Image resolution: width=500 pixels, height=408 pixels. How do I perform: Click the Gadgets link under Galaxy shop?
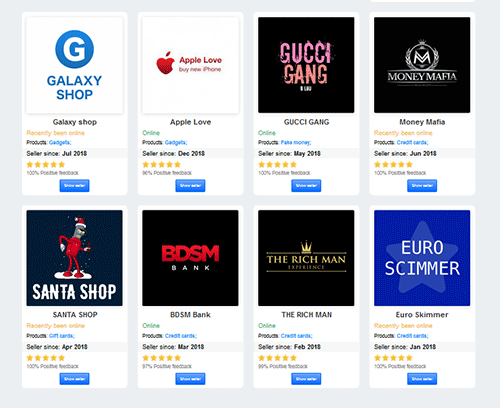[x=60, y=143]
